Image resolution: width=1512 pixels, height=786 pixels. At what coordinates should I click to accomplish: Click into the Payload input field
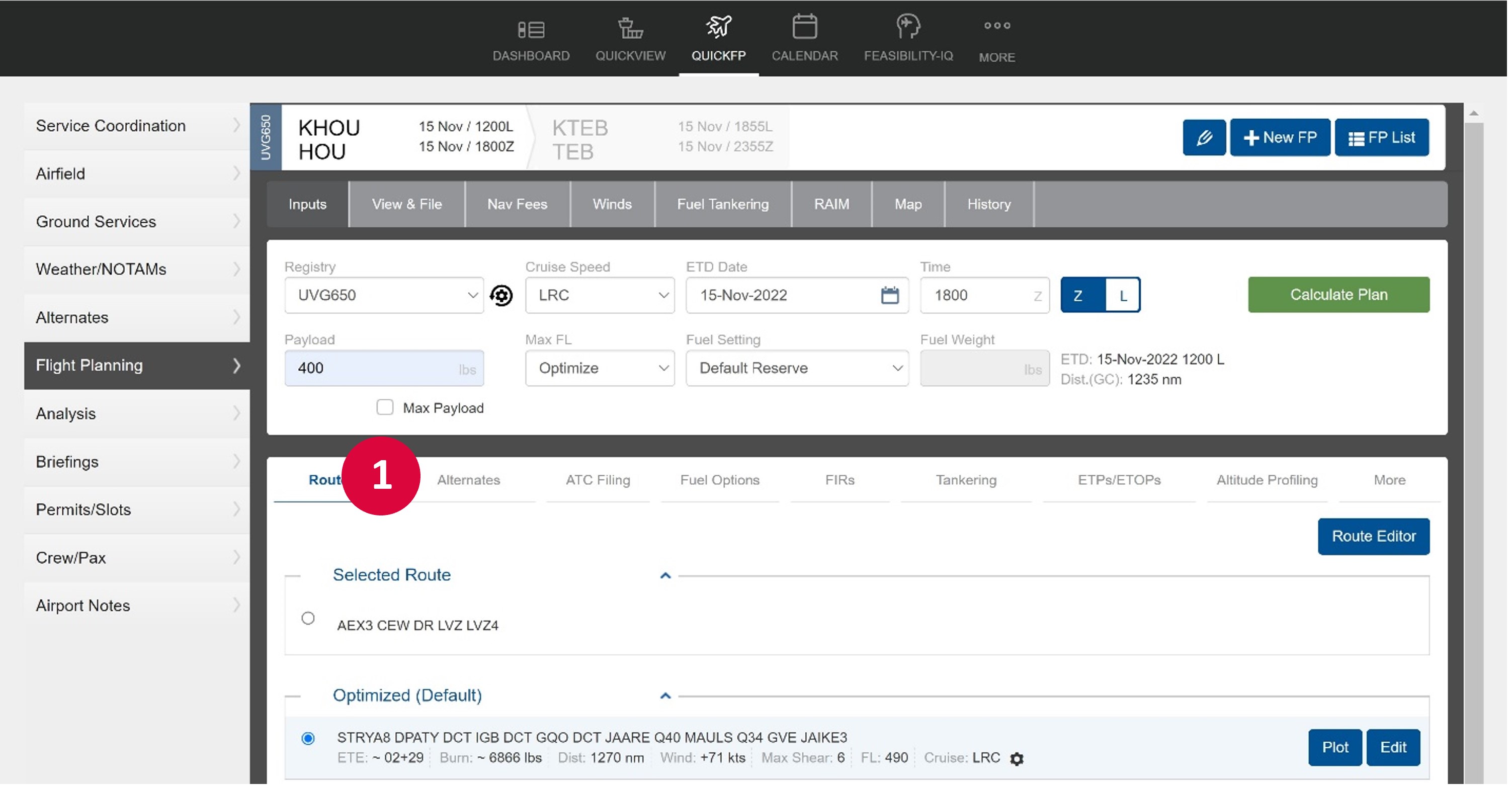376,369
